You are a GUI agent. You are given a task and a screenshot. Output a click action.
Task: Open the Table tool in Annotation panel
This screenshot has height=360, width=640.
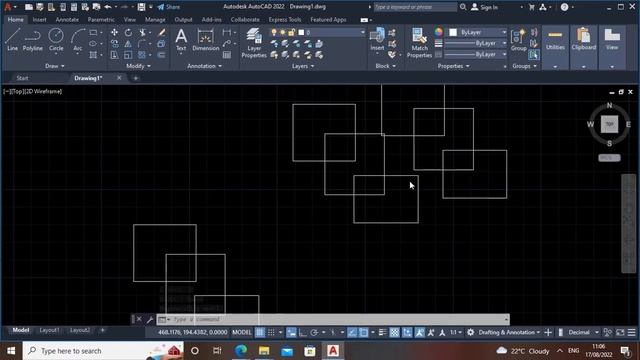point(227,55)
